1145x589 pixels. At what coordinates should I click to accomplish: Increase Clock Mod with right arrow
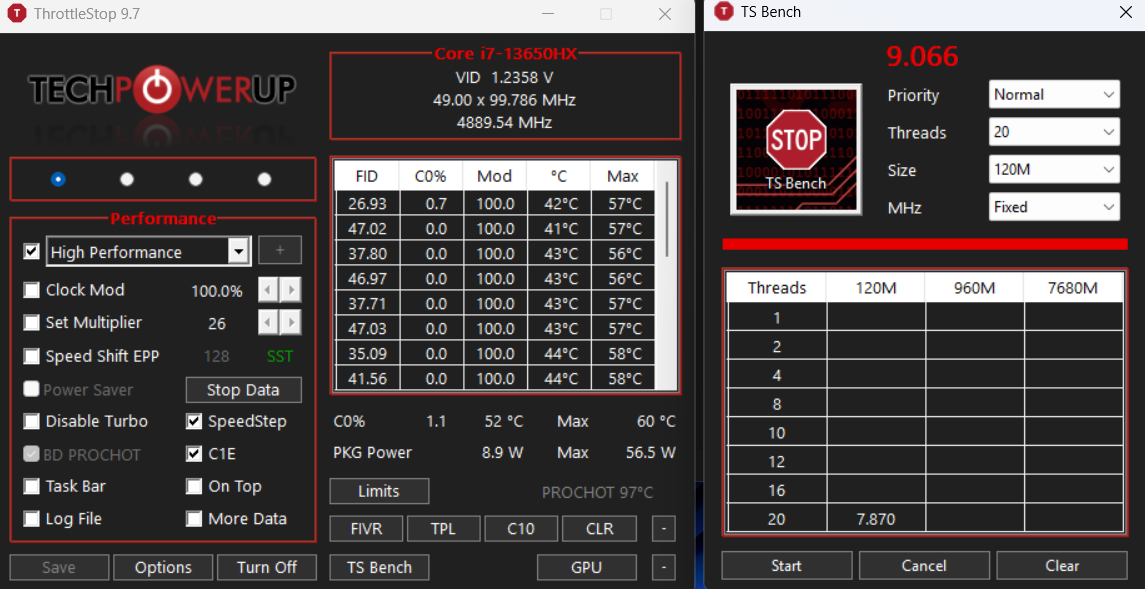pos(291,290)
